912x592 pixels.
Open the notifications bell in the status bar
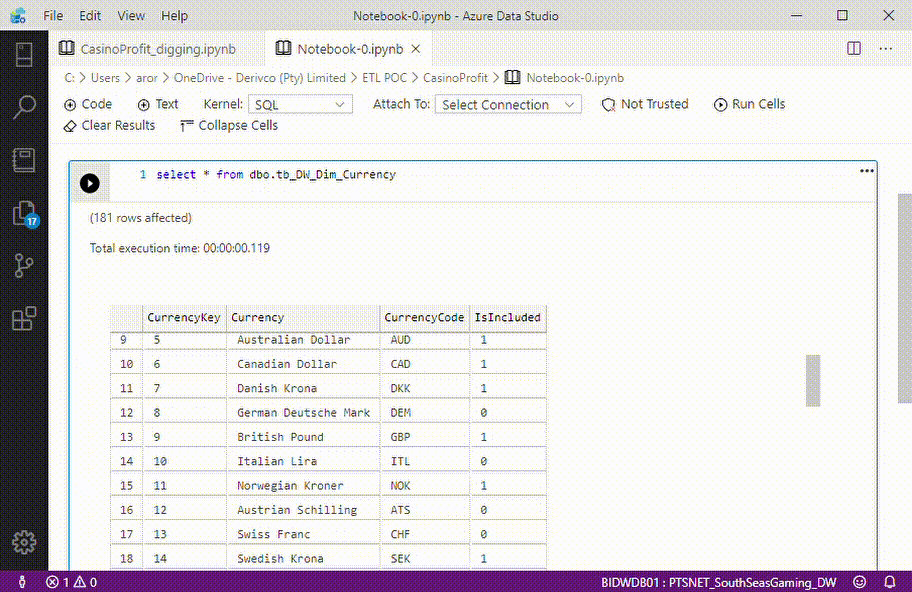coord(890,581)
